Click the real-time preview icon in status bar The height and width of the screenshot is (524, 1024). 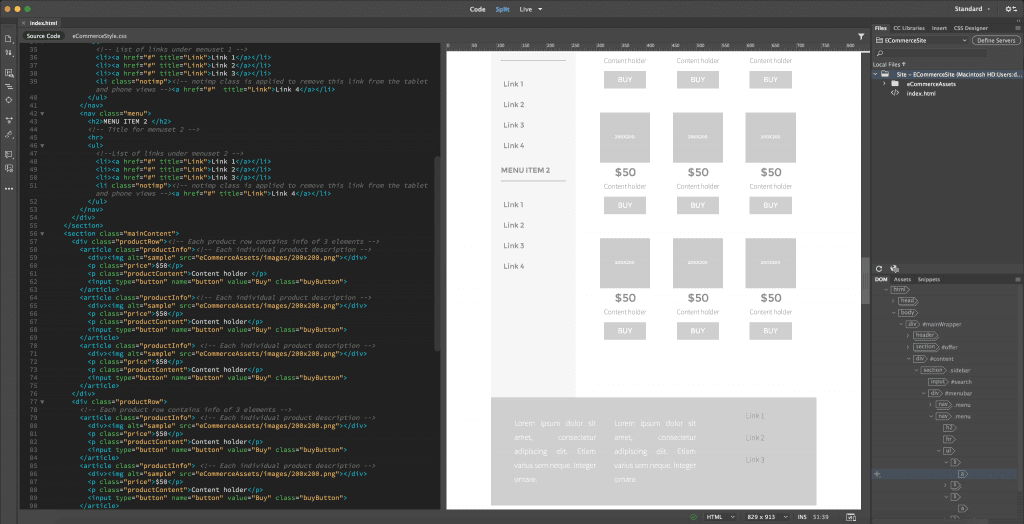850,516
